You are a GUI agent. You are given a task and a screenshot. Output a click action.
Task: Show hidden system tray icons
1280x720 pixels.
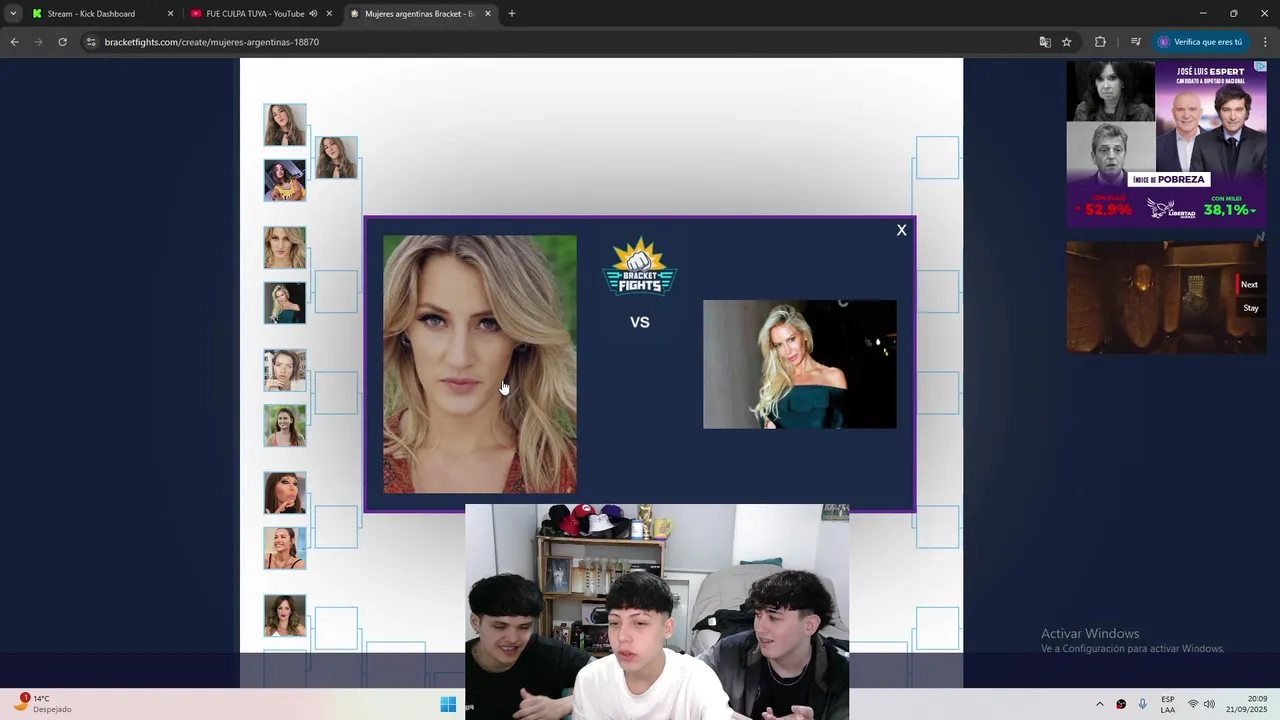(x=1100, y=704)
